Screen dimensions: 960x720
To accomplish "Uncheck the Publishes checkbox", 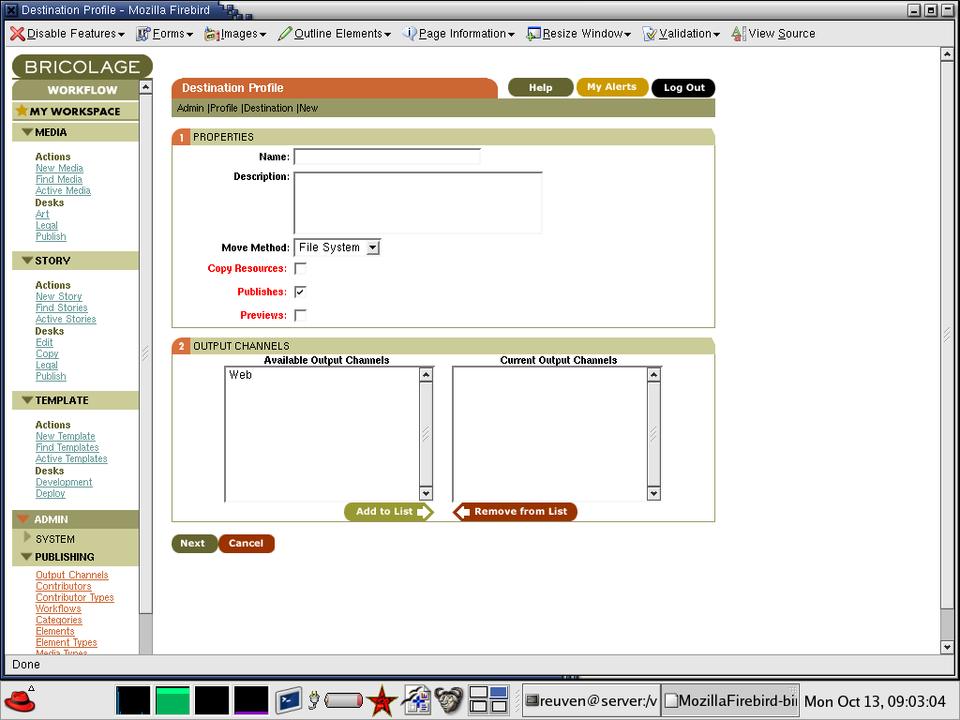I will point(300,292).
